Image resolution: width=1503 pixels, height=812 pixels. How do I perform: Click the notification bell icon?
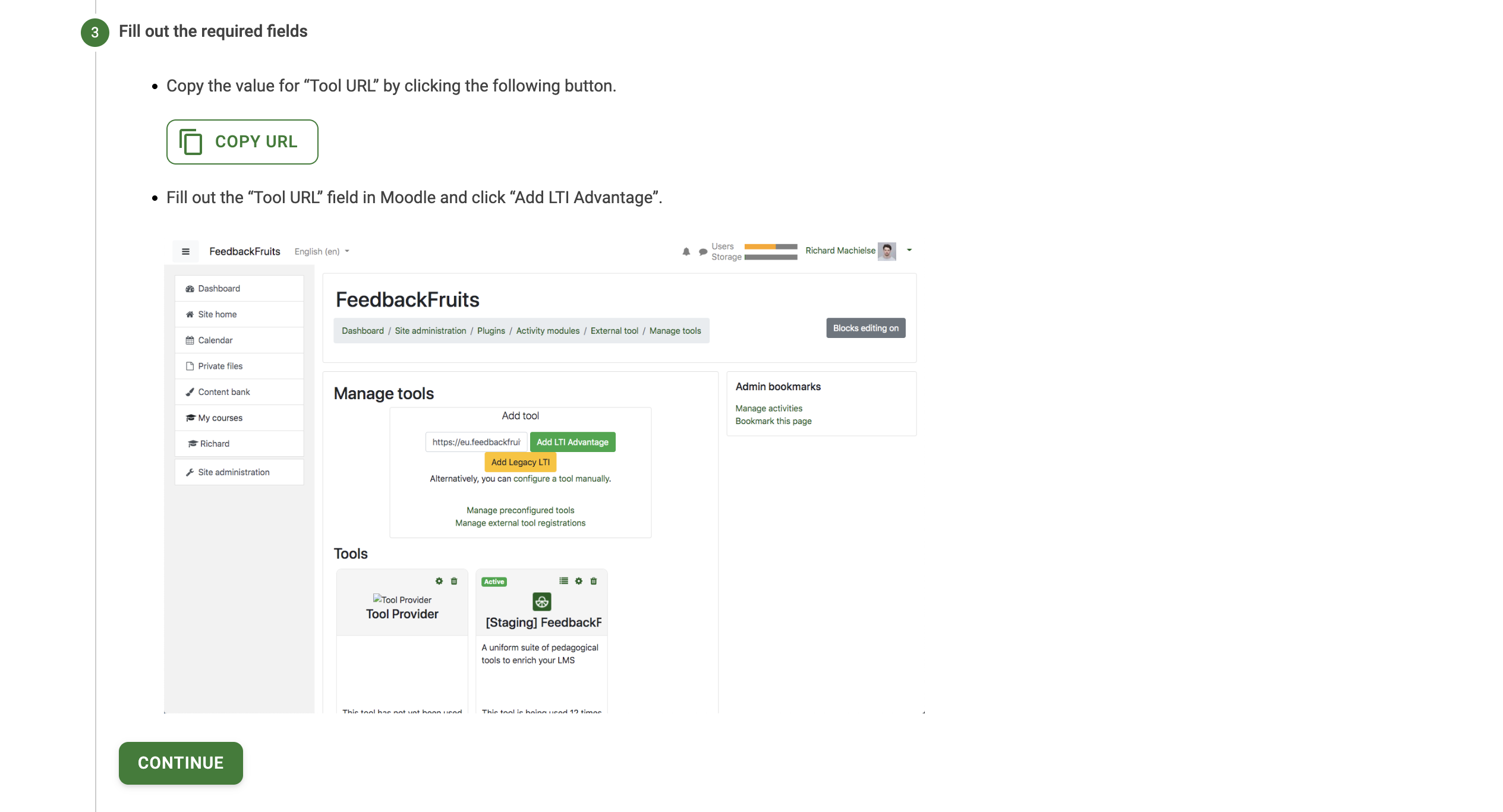(x=686, y=252)
